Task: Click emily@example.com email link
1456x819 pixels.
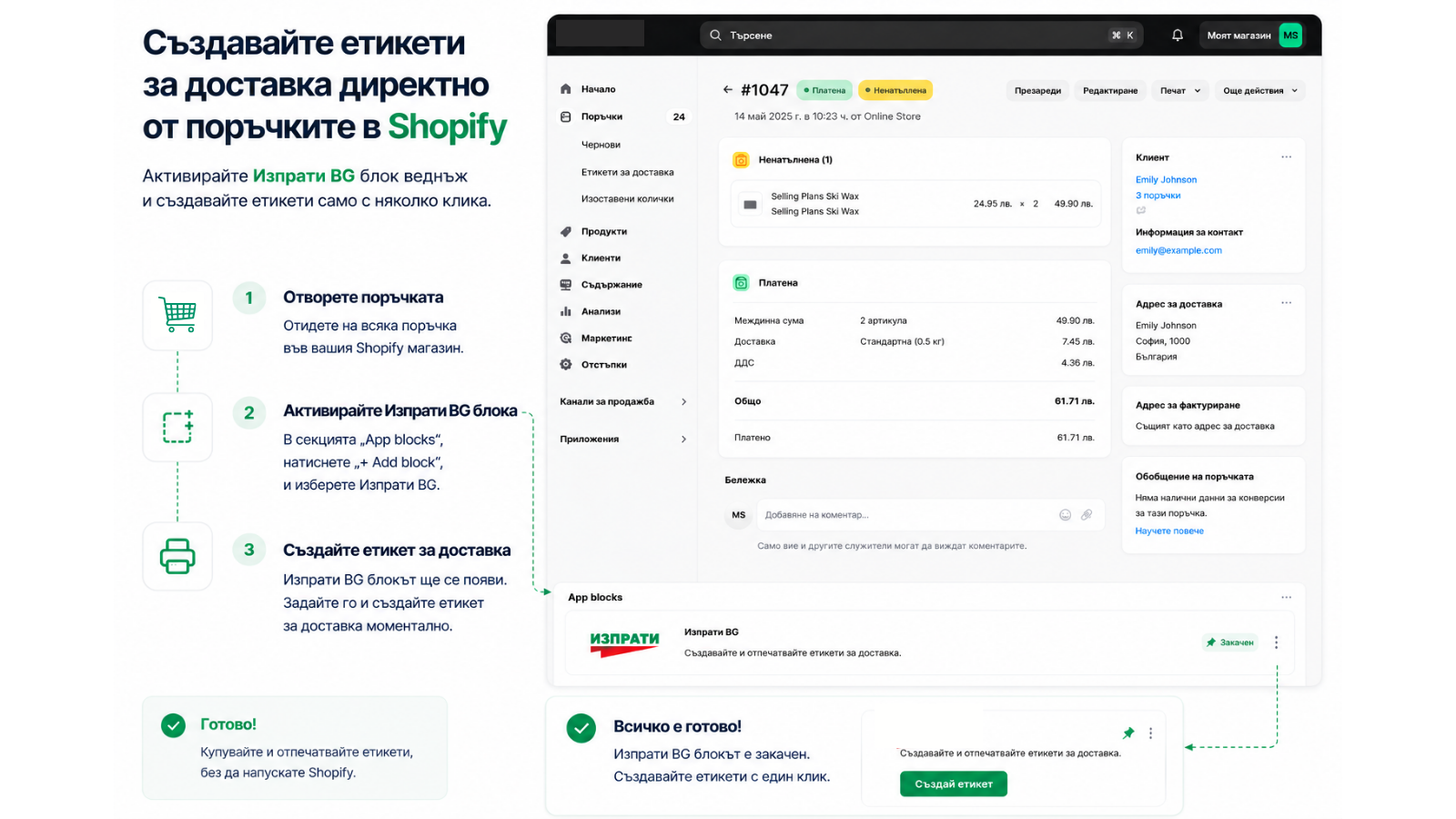Action: pos(1178,250)
